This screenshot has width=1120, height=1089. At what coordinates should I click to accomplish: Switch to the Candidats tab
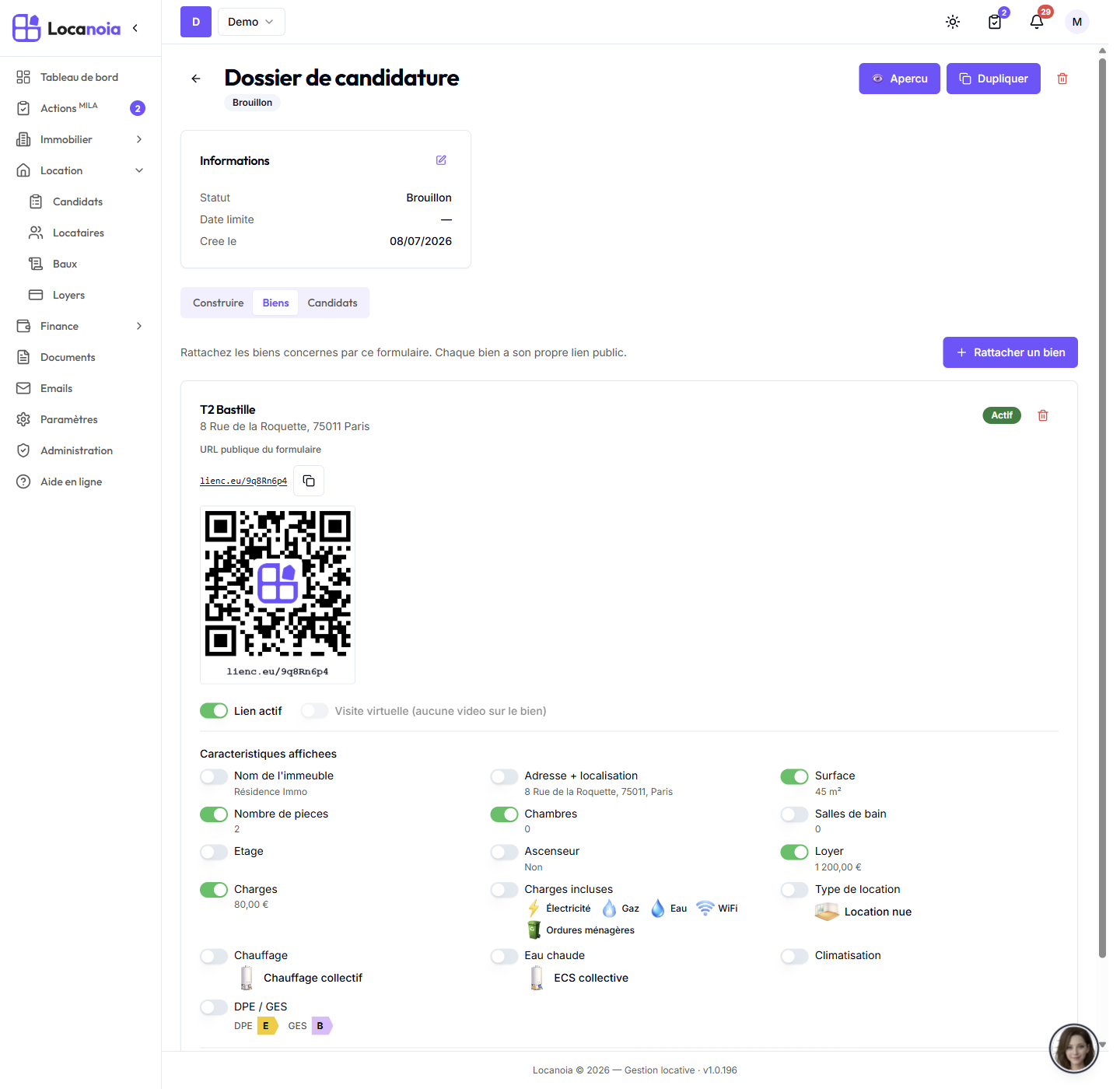tap(332, 303)
